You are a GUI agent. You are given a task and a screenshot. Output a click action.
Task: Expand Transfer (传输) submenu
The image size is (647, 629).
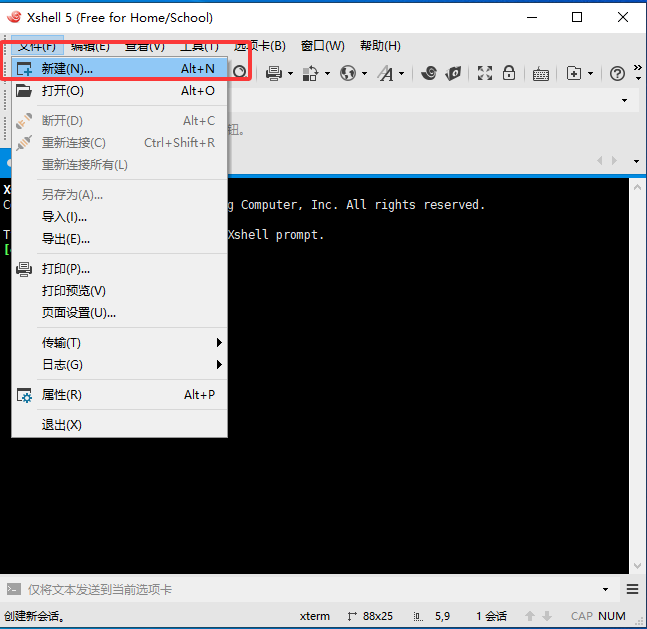click(120, 343)
